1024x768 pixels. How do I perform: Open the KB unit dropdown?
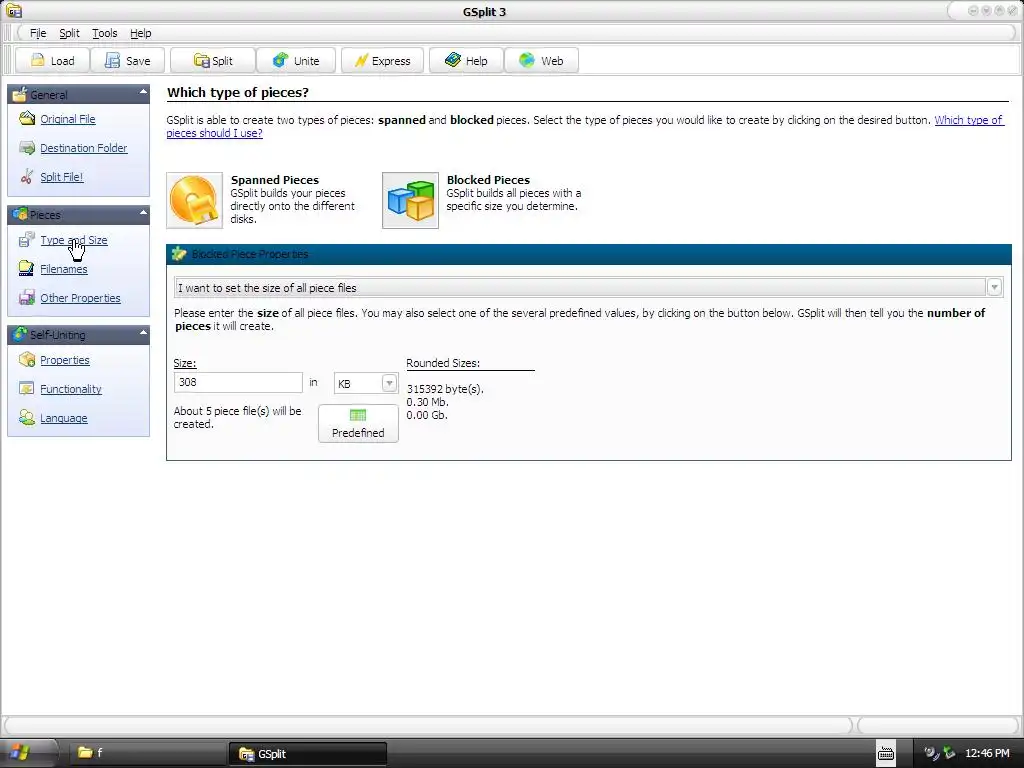(389, 383)
